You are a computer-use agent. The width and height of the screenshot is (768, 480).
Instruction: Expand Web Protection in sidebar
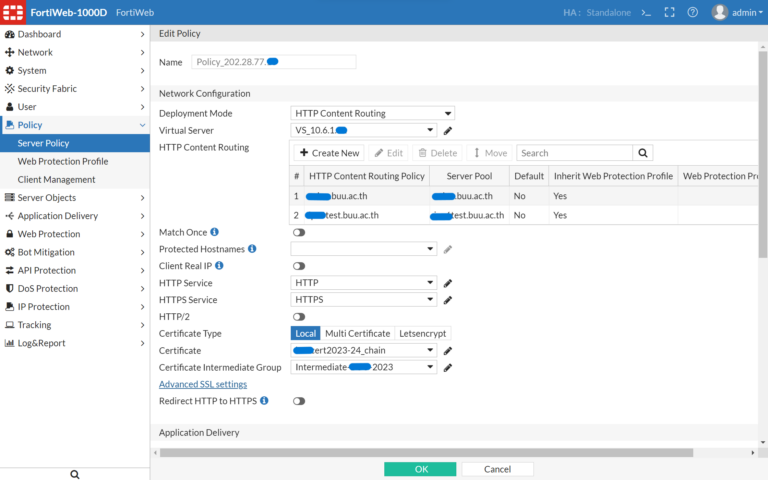74,234
